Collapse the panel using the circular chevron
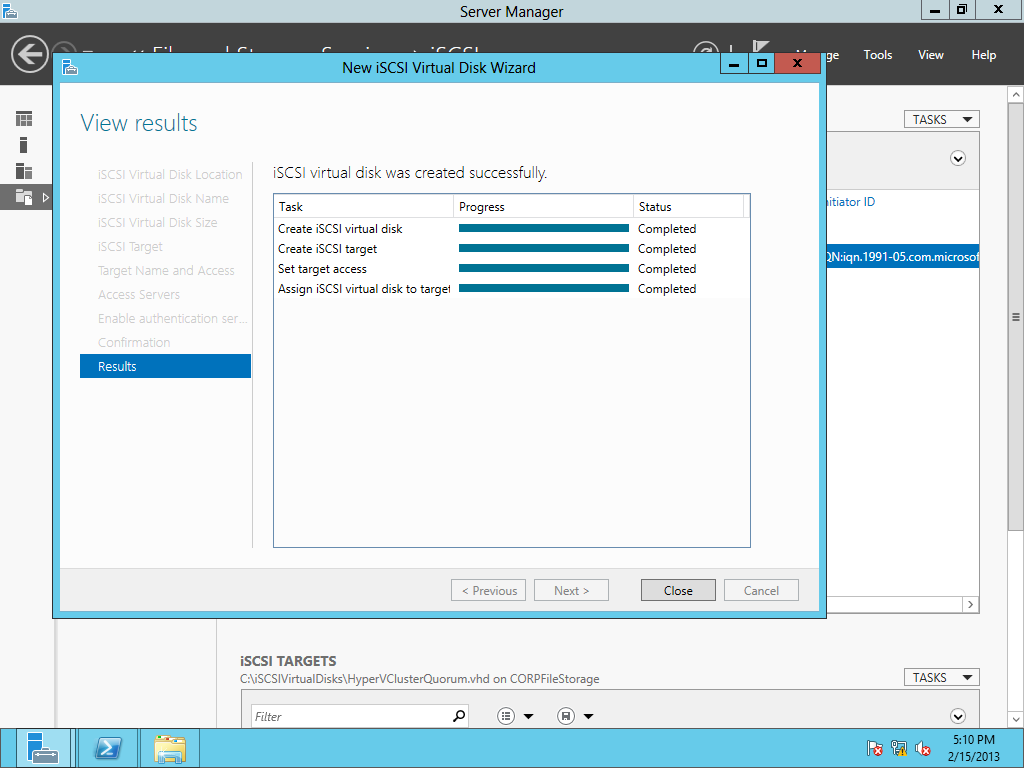 tap(957, 159)
